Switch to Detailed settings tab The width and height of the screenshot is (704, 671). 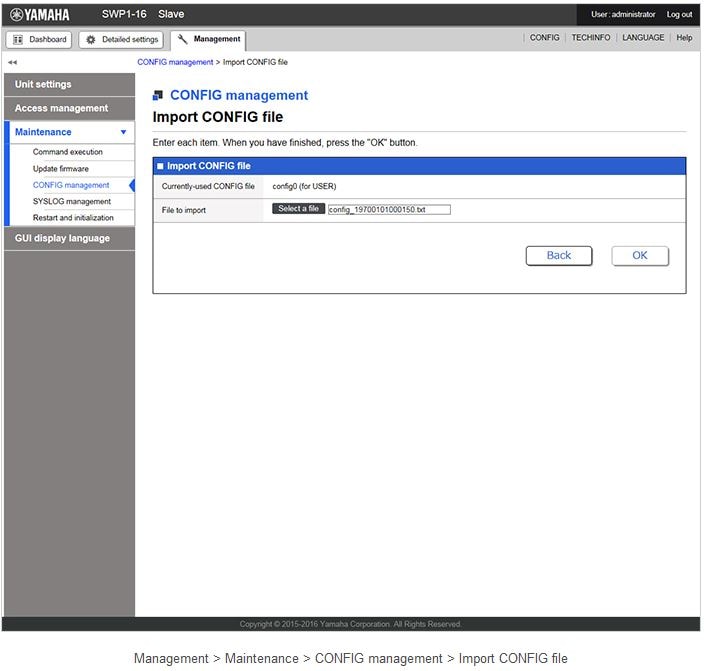(122, 39)
